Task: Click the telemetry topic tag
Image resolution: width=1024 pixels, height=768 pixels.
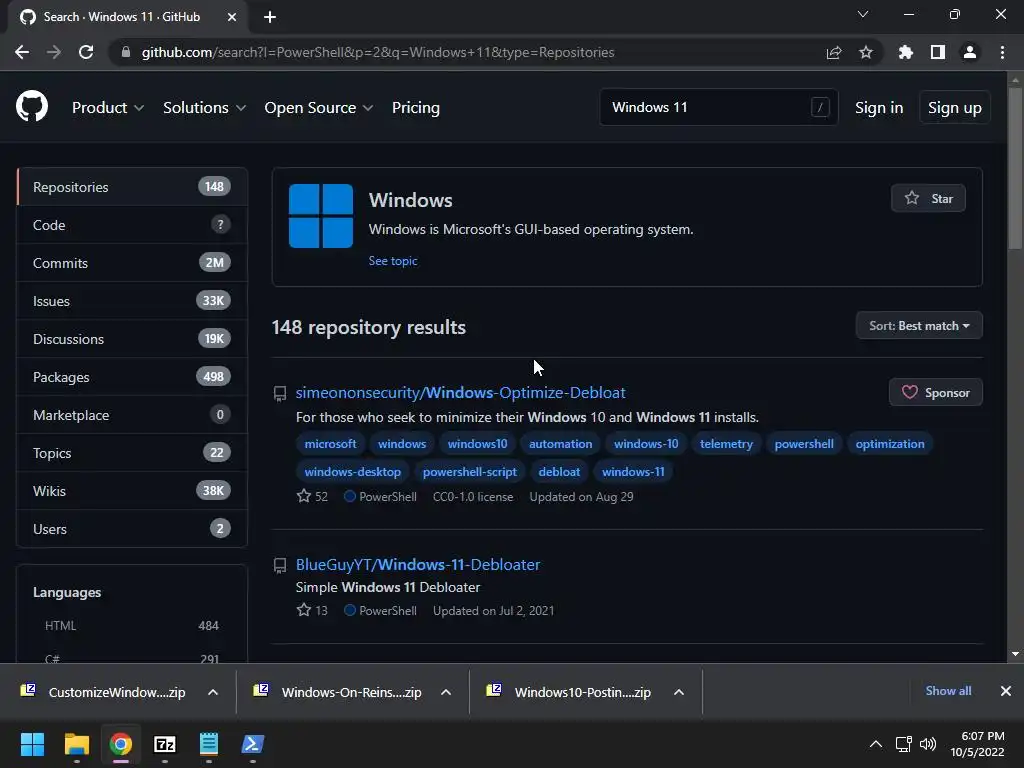Action: pos(726,443)
